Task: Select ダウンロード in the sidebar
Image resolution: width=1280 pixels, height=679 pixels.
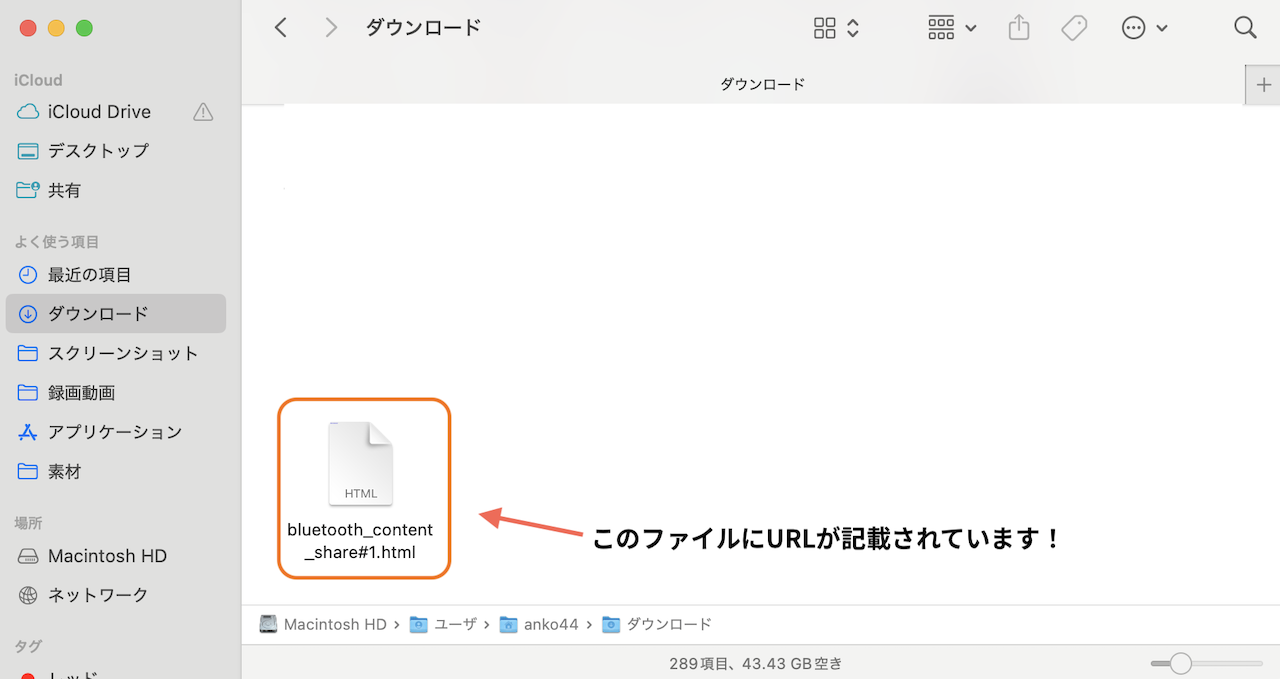Action: [x=98, y=314]
